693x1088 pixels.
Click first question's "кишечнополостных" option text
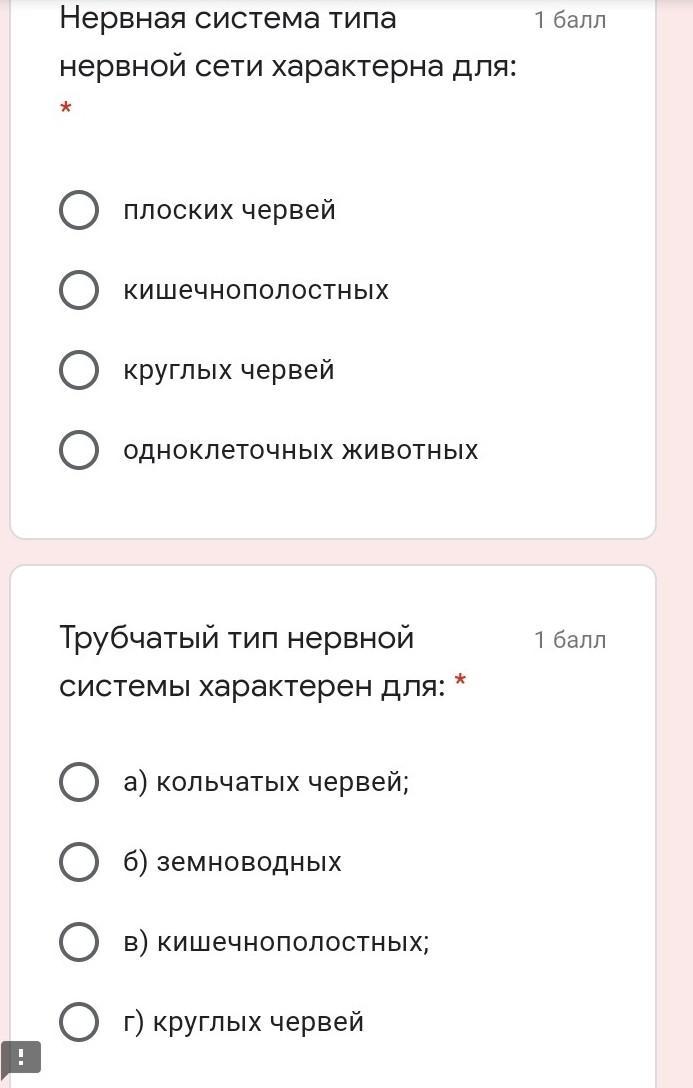(256, 290)
